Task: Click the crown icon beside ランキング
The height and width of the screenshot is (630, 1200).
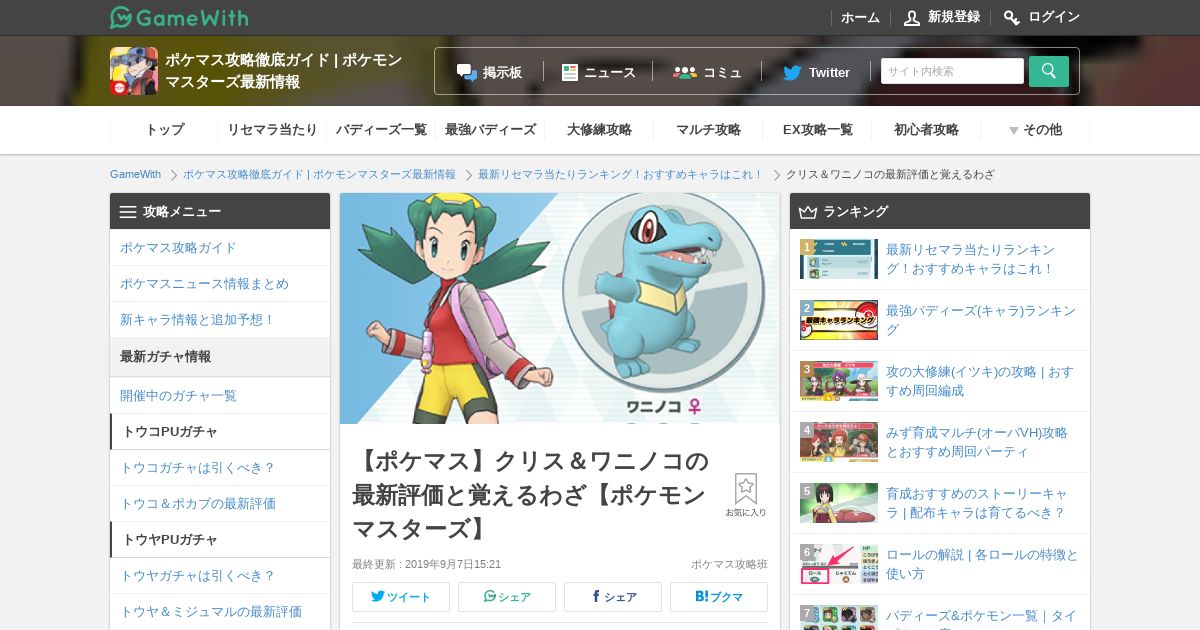Action: pyautogui.click(x=808, y=212)
